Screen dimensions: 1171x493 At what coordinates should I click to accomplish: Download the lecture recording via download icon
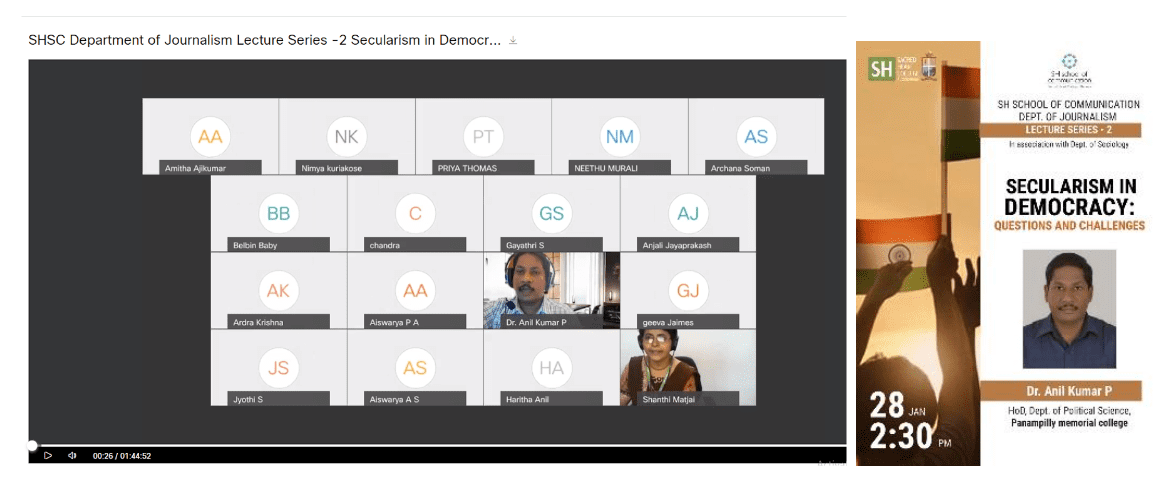[513, 41]
